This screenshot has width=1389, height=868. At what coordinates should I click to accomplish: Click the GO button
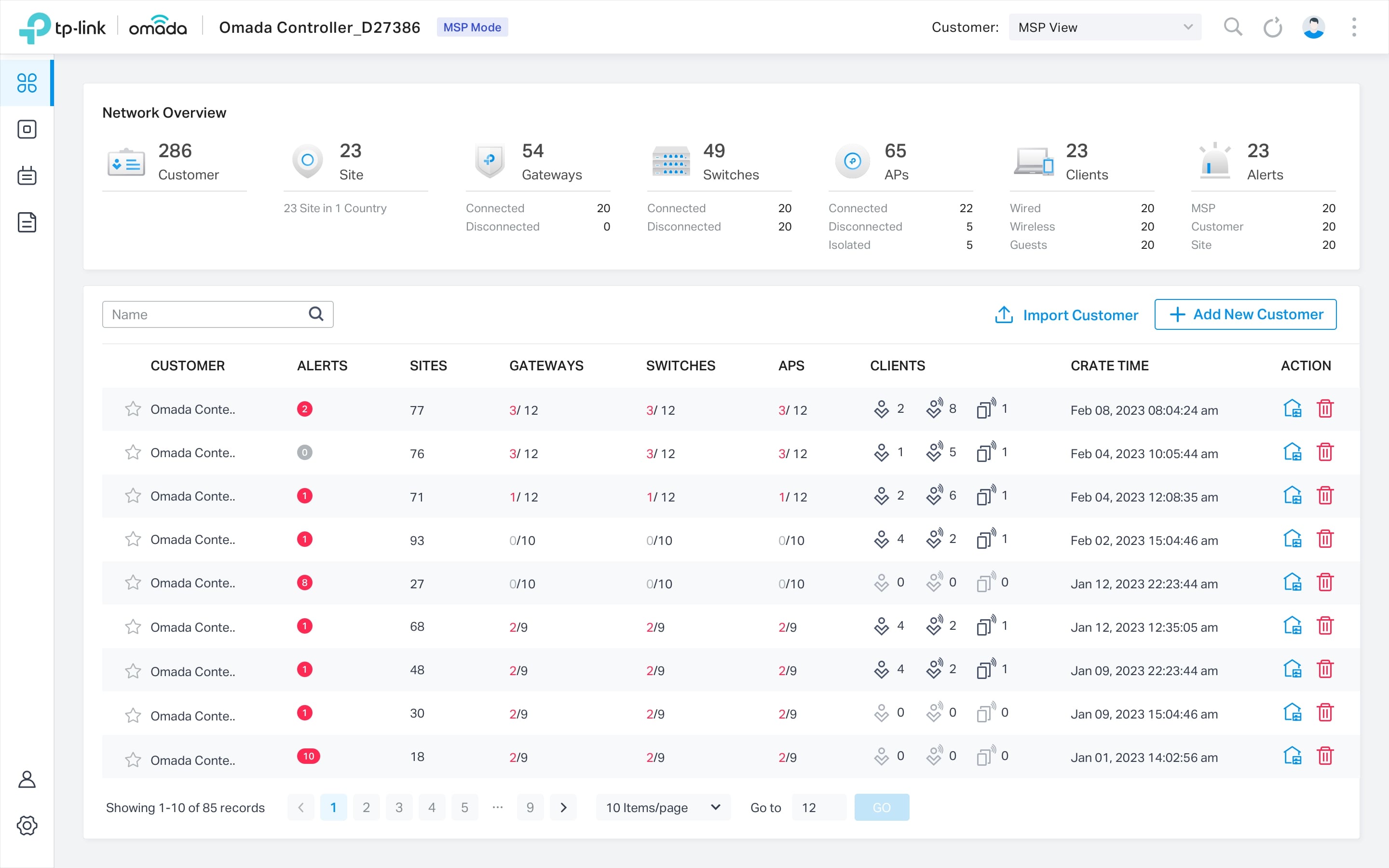(x=882, y=807)
